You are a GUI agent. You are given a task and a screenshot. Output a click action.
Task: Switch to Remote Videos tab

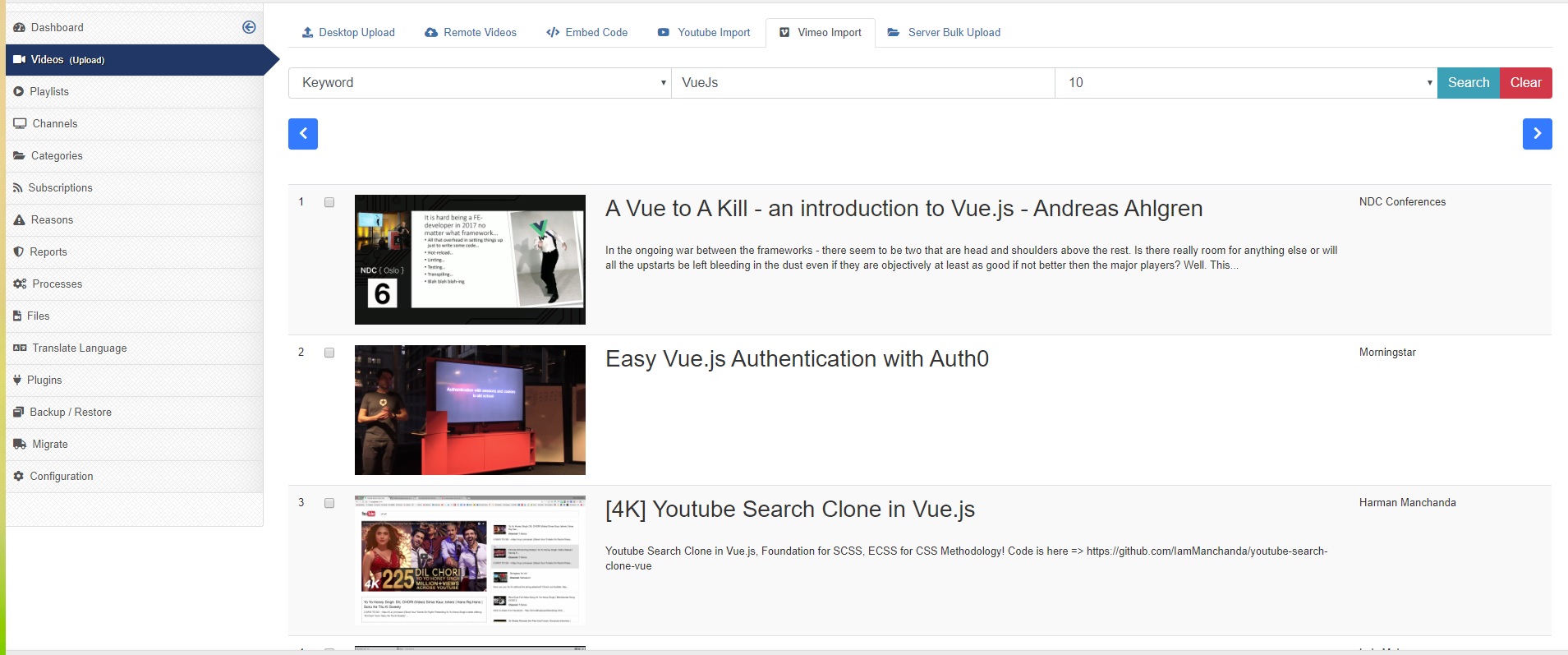(471, 33)
